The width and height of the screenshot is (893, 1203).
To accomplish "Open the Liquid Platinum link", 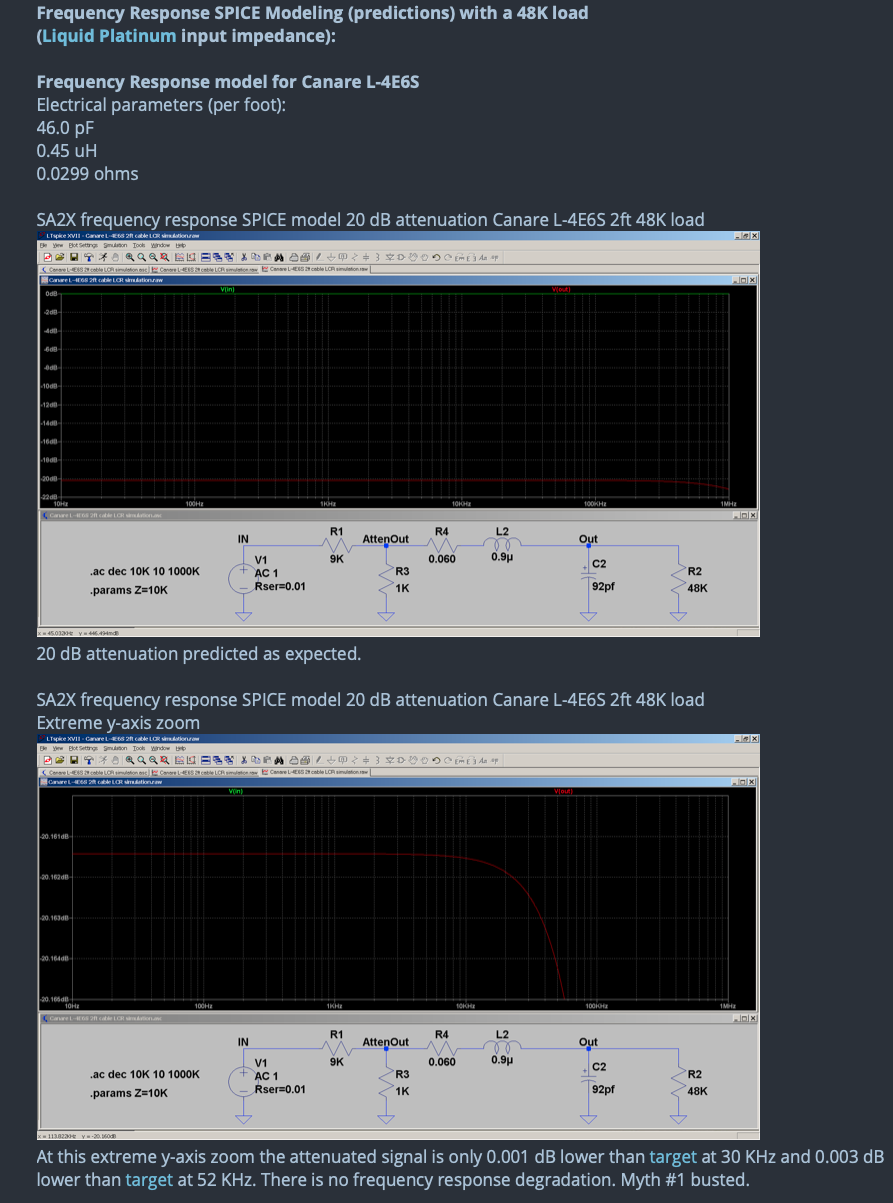I will 109,35.
